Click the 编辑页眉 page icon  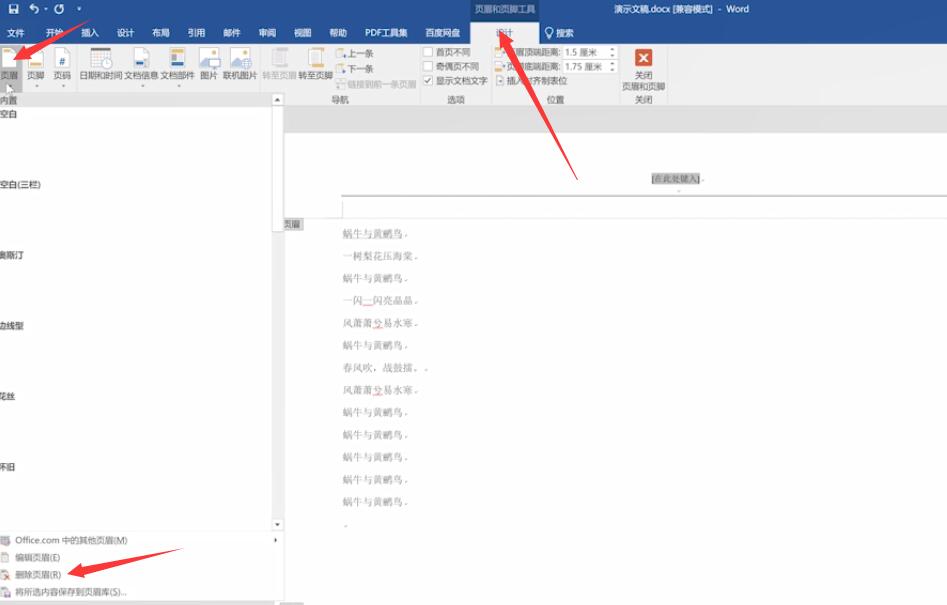point(5,557)
